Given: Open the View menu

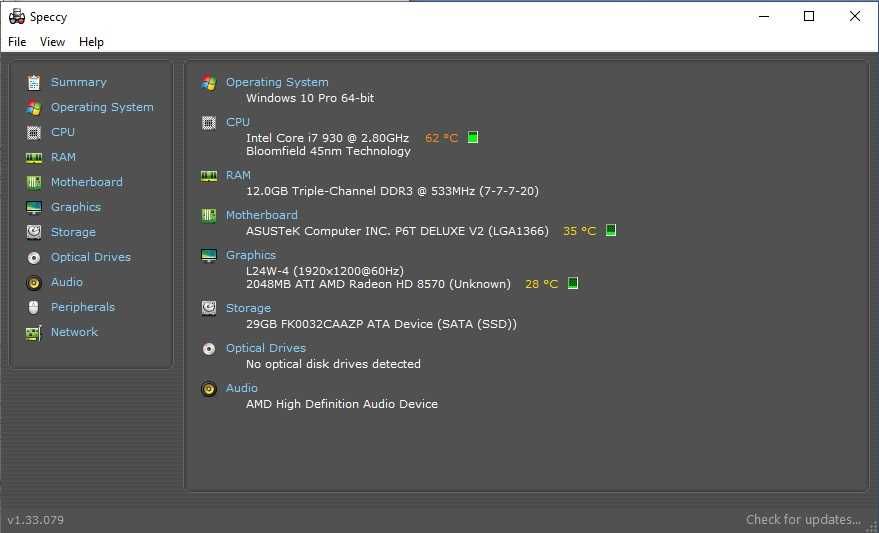Looking at the screenshot, I should pyautogui.click(x=52, y=42).
